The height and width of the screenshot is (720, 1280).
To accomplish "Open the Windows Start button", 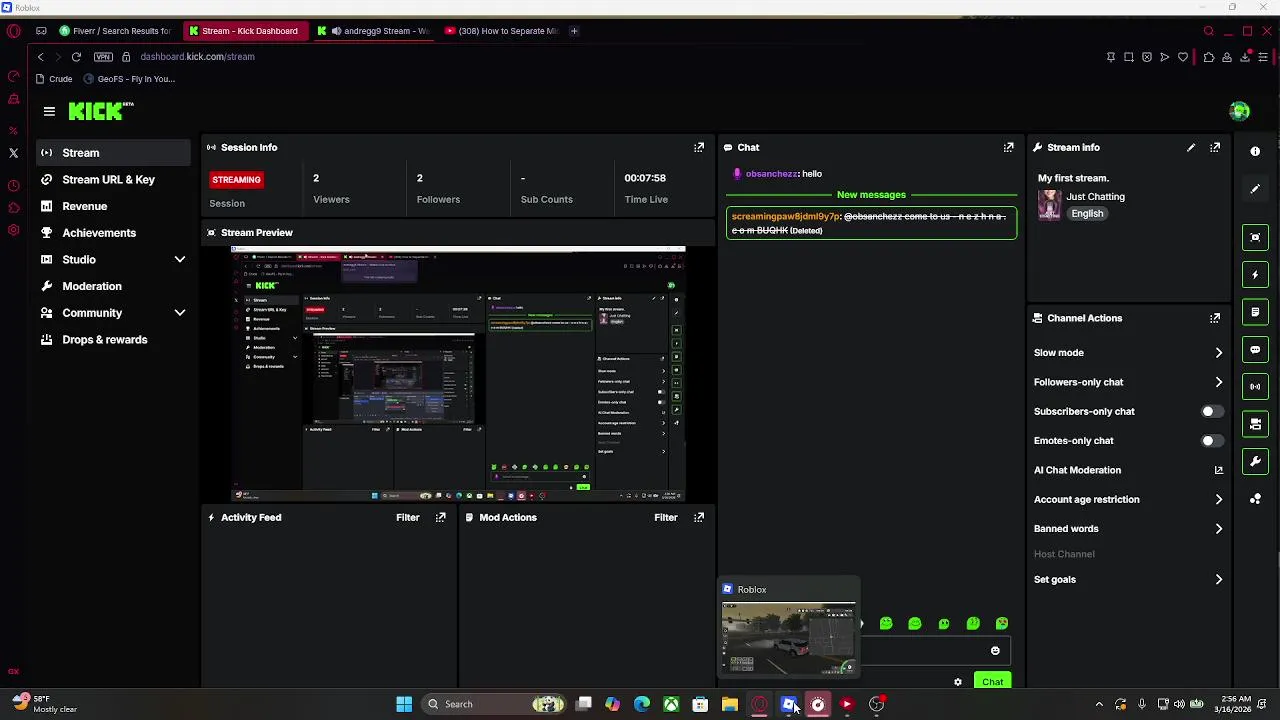I will pyautogui.click(x=404, y=704).
